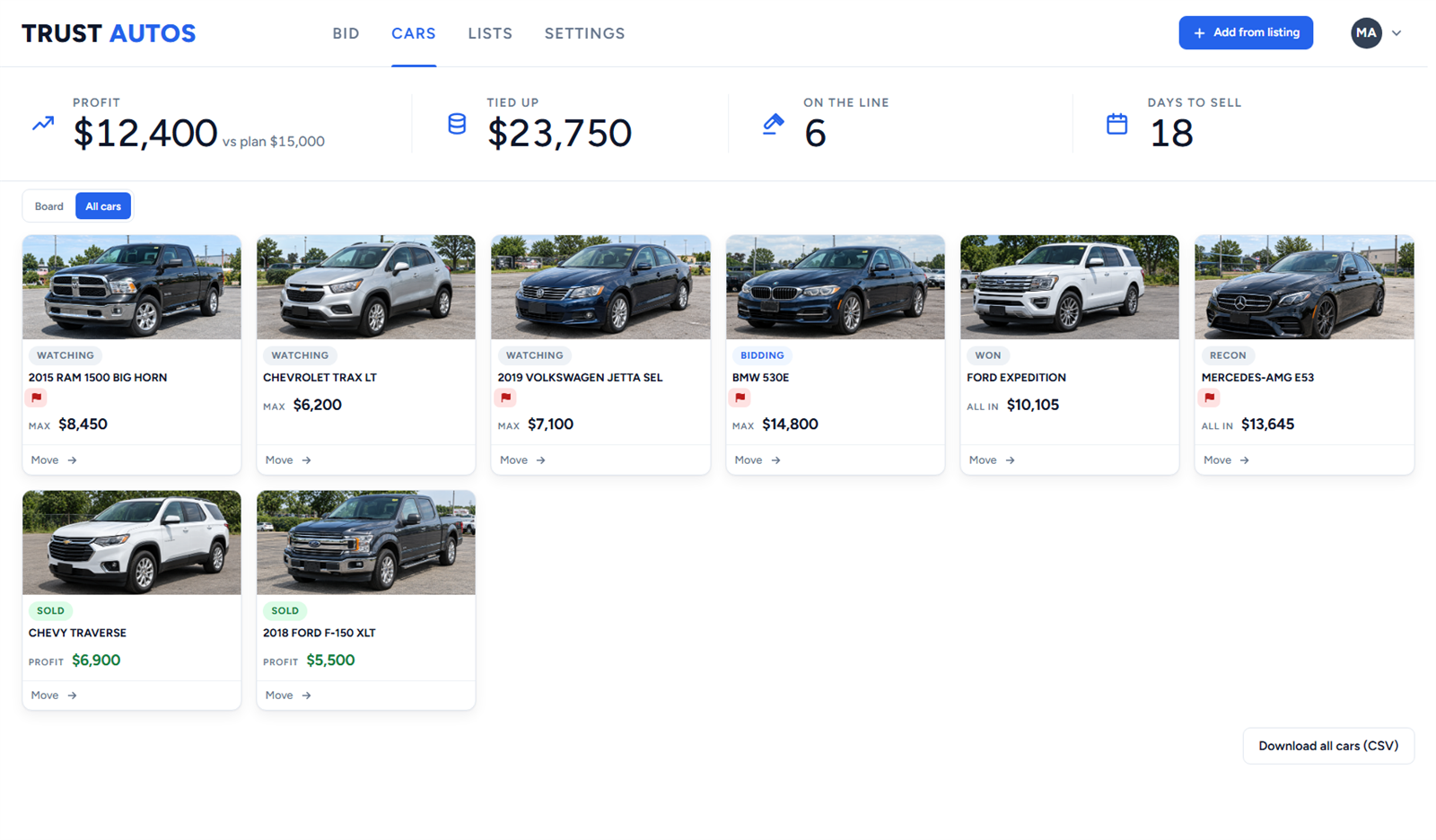
Task: Click the Tied Up database icon
Action: pos(457,124)
